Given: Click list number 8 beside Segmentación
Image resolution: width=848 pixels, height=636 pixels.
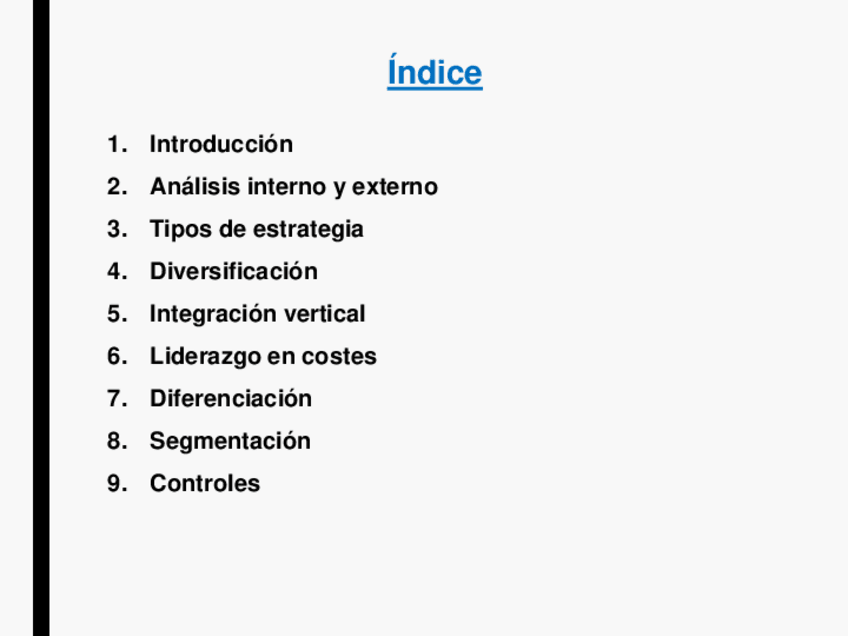Looking at the screenshot, I should pos(117,441).
